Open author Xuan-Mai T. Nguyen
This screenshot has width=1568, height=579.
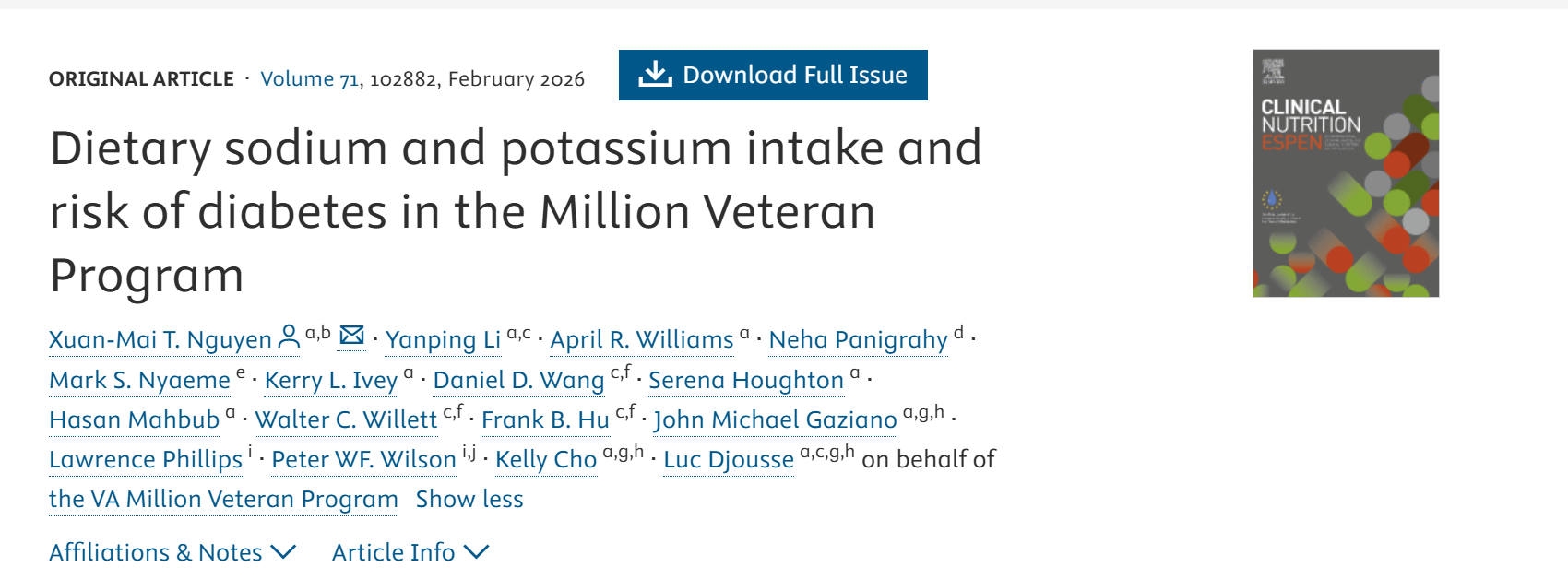160,340
